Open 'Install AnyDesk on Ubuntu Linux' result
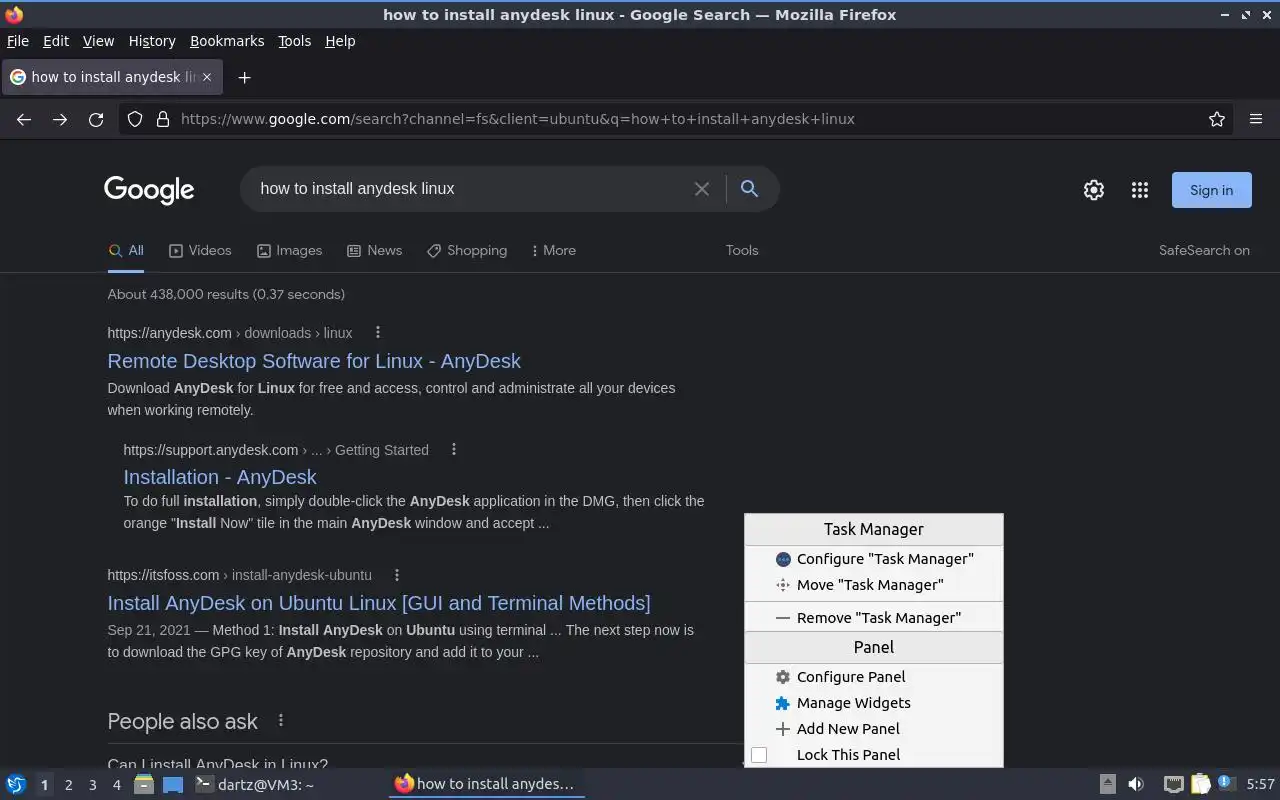The image size is (1280, 800). pyautogui.click(x=379, y=603)
